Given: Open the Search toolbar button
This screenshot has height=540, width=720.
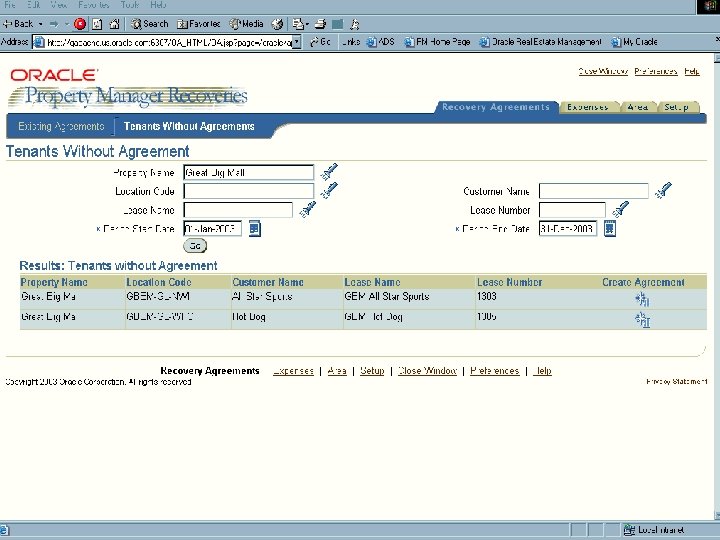Looking at the screenshot, I should [150, 24].
